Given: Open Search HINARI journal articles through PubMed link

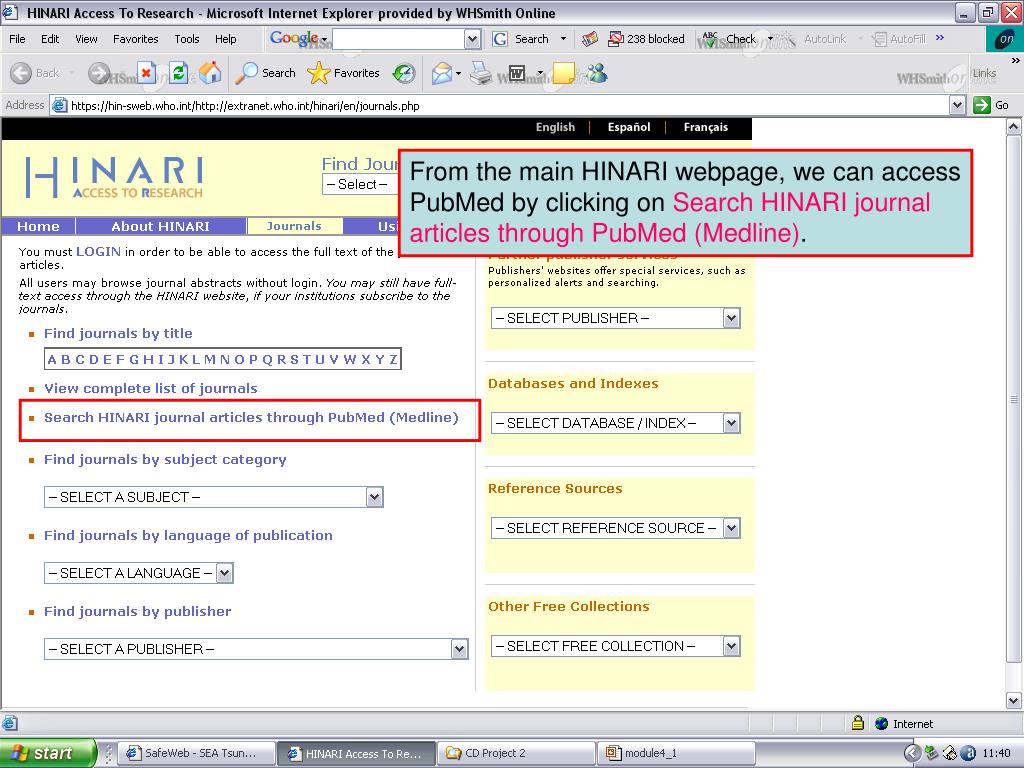Looking at the screenshot, I should click(251, 417).
